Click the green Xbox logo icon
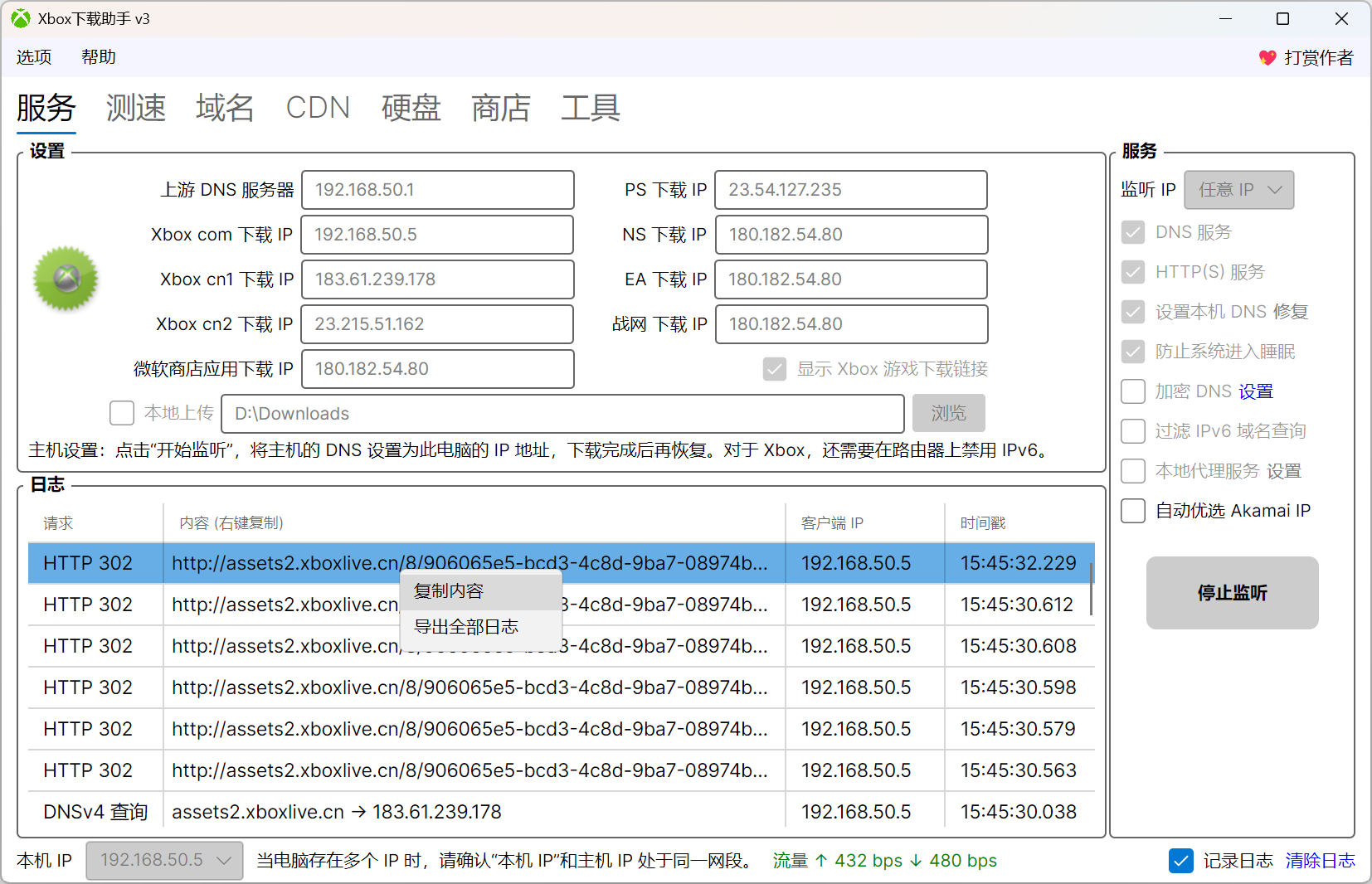 [66, 279]
